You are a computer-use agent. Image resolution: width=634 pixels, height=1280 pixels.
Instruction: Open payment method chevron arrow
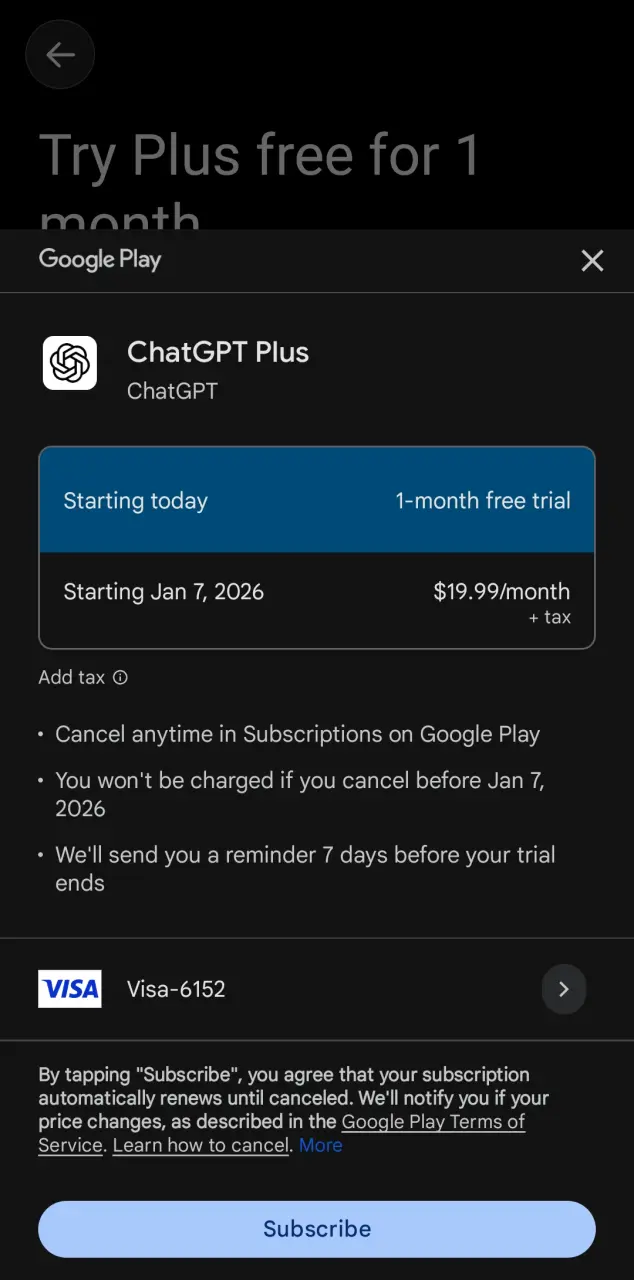point(564,989)
